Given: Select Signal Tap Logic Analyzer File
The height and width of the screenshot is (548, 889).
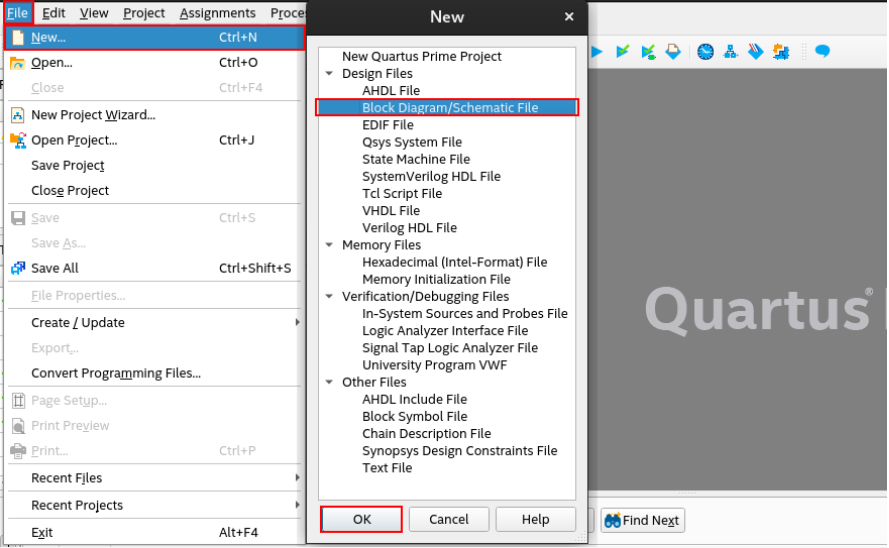Looking at the screenshot, I should (450, 348).
